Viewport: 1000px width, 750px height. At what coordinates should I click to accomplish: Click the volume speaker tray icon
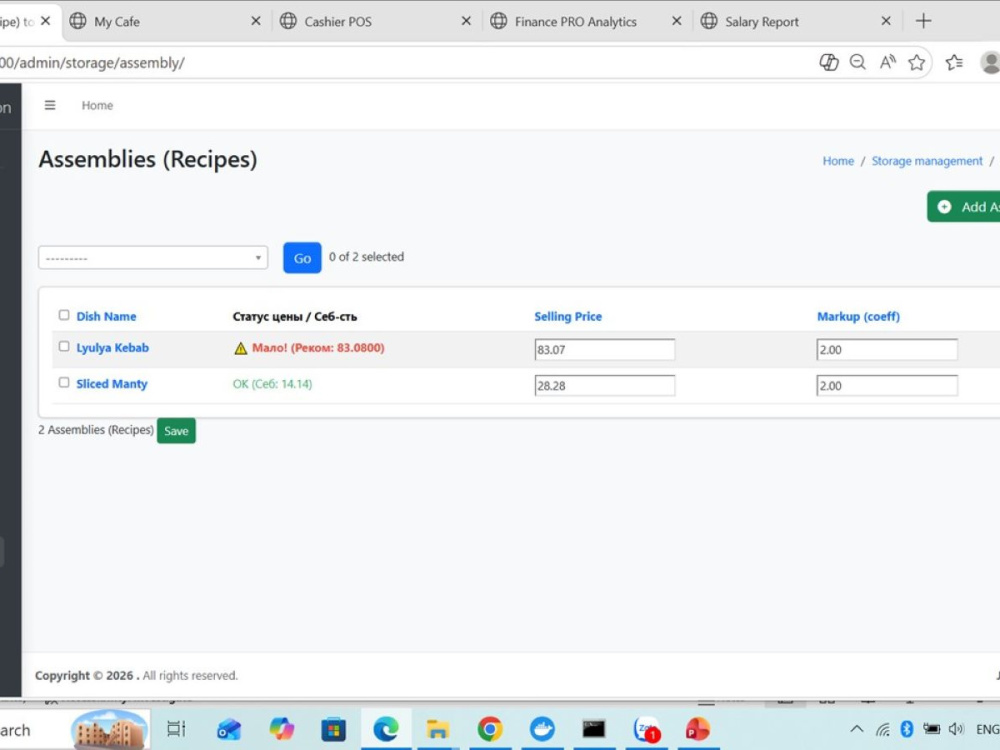tap(955, 729)
